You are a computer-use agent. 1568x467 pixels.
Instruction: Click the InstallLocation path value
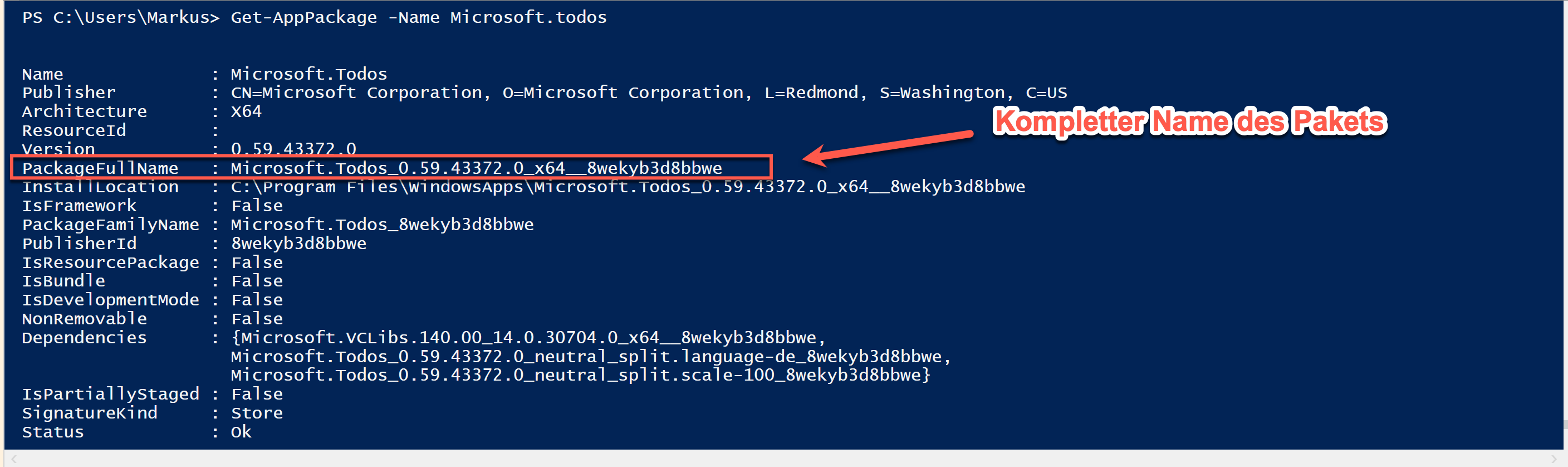628,186
